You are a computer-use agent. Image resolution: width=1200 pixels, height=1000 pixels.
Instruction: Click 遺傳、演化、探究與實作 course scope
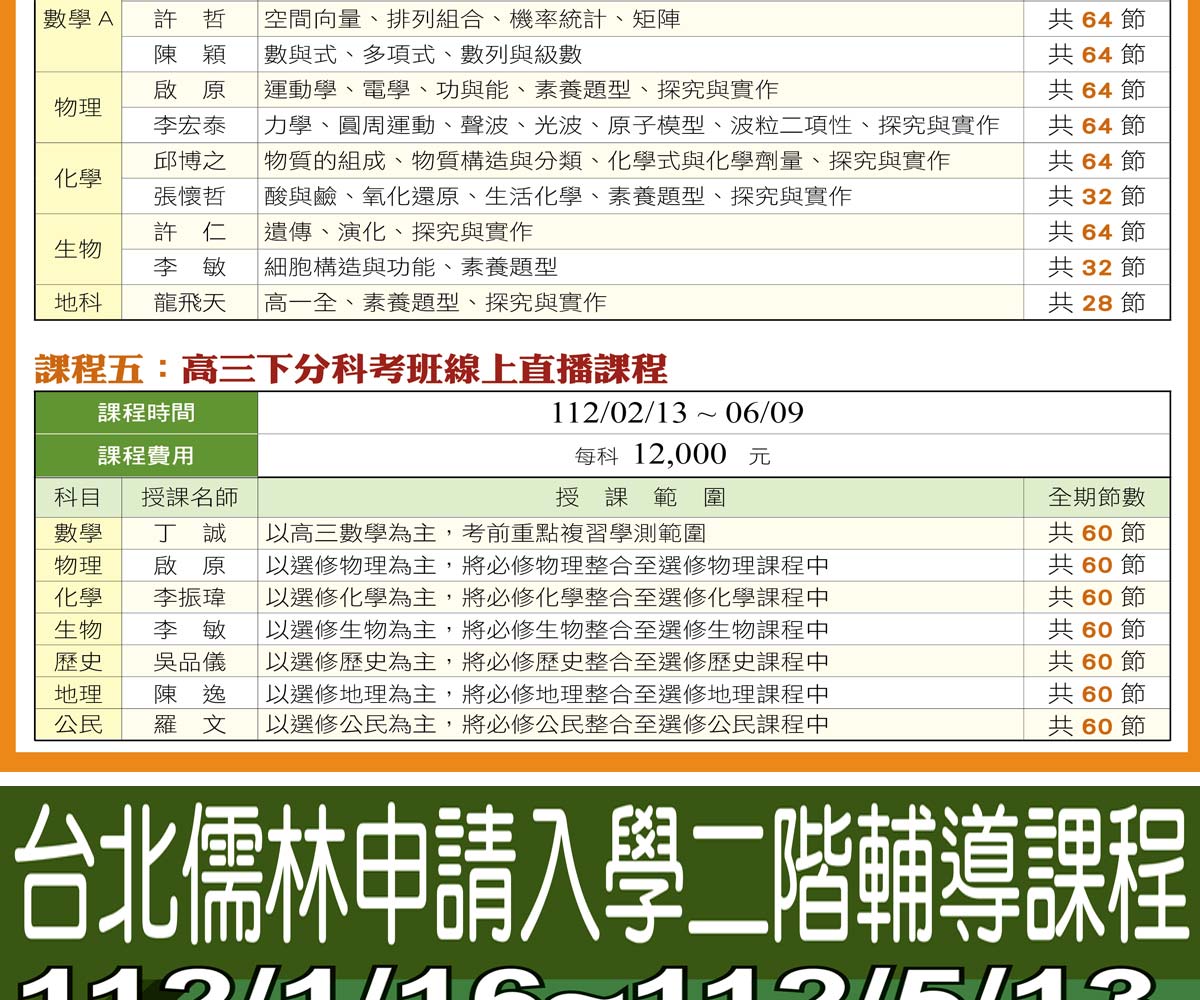398,232
